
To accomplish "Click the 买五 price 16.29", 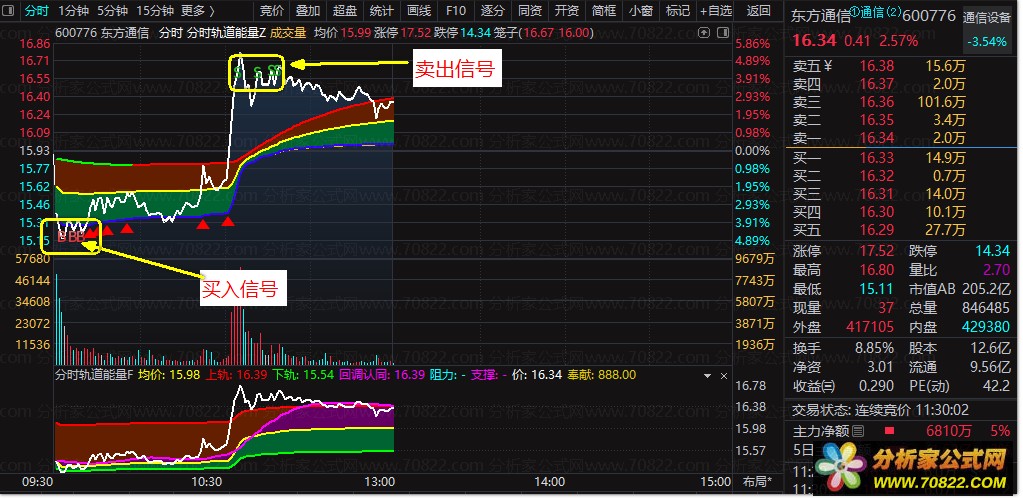I will coord(876,230).
